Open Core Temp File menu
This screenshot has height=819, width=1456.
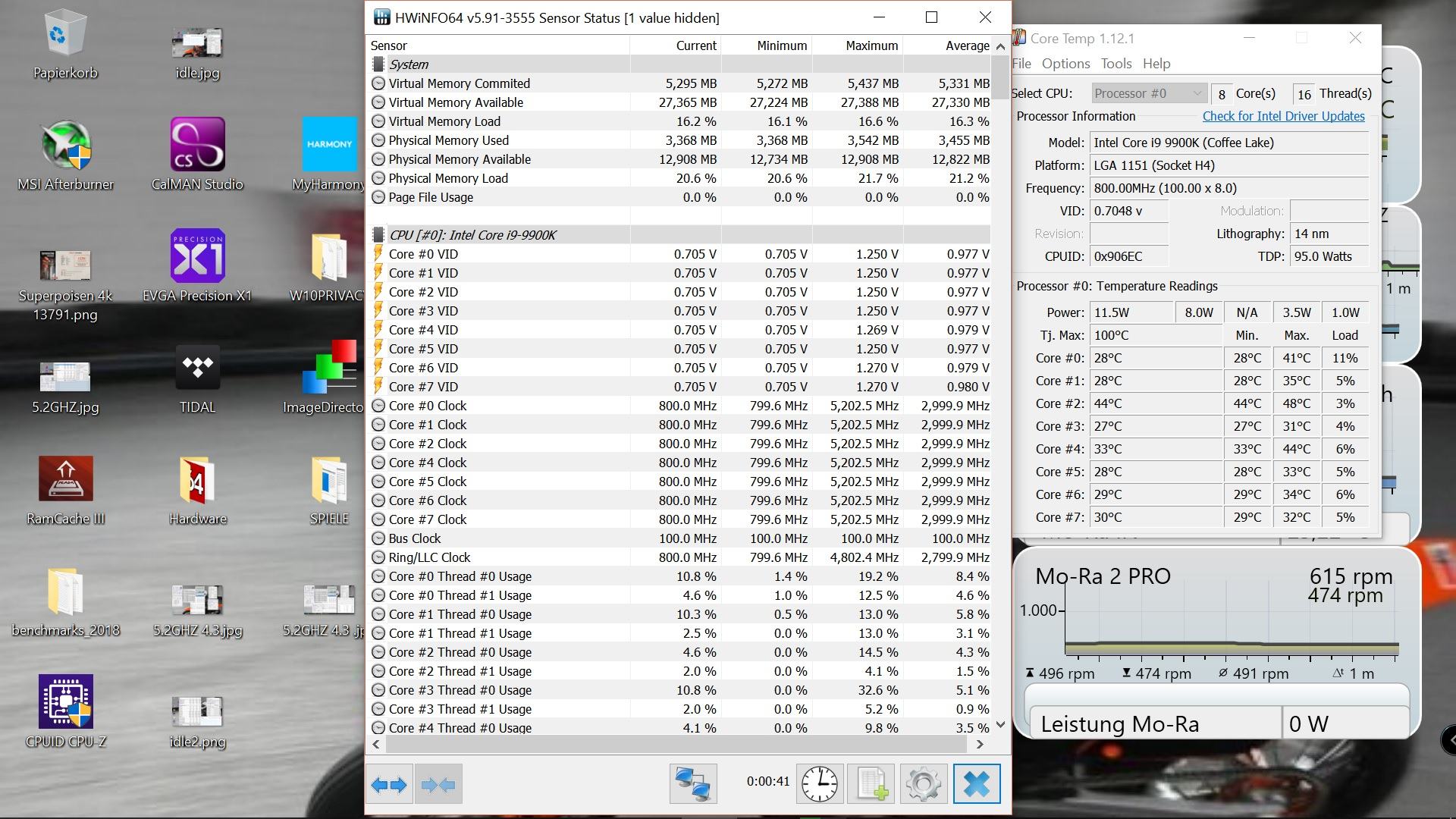[1021, 64]
